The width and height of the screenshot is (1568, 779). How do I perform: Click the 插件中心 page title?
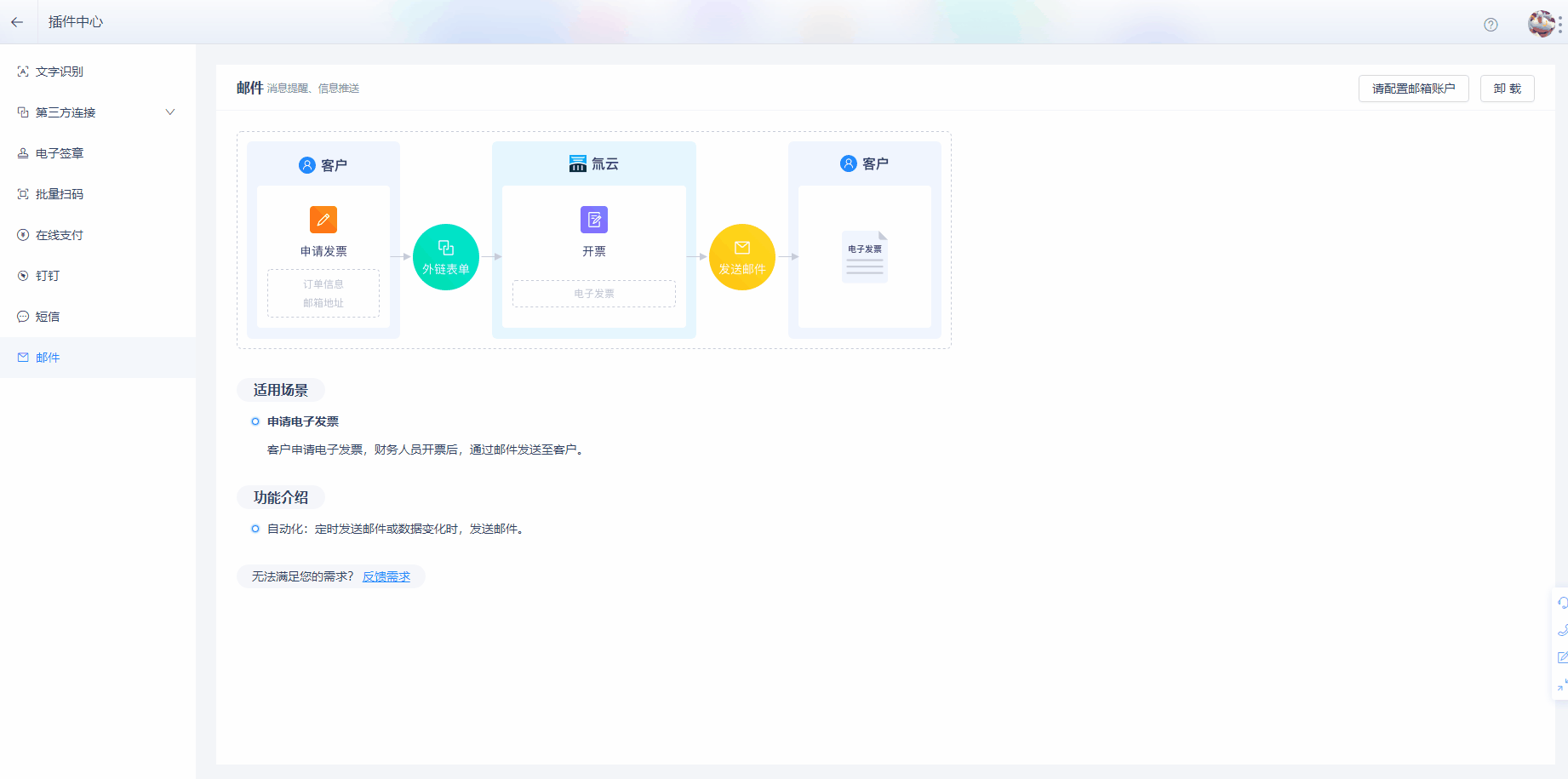(76, 22)
